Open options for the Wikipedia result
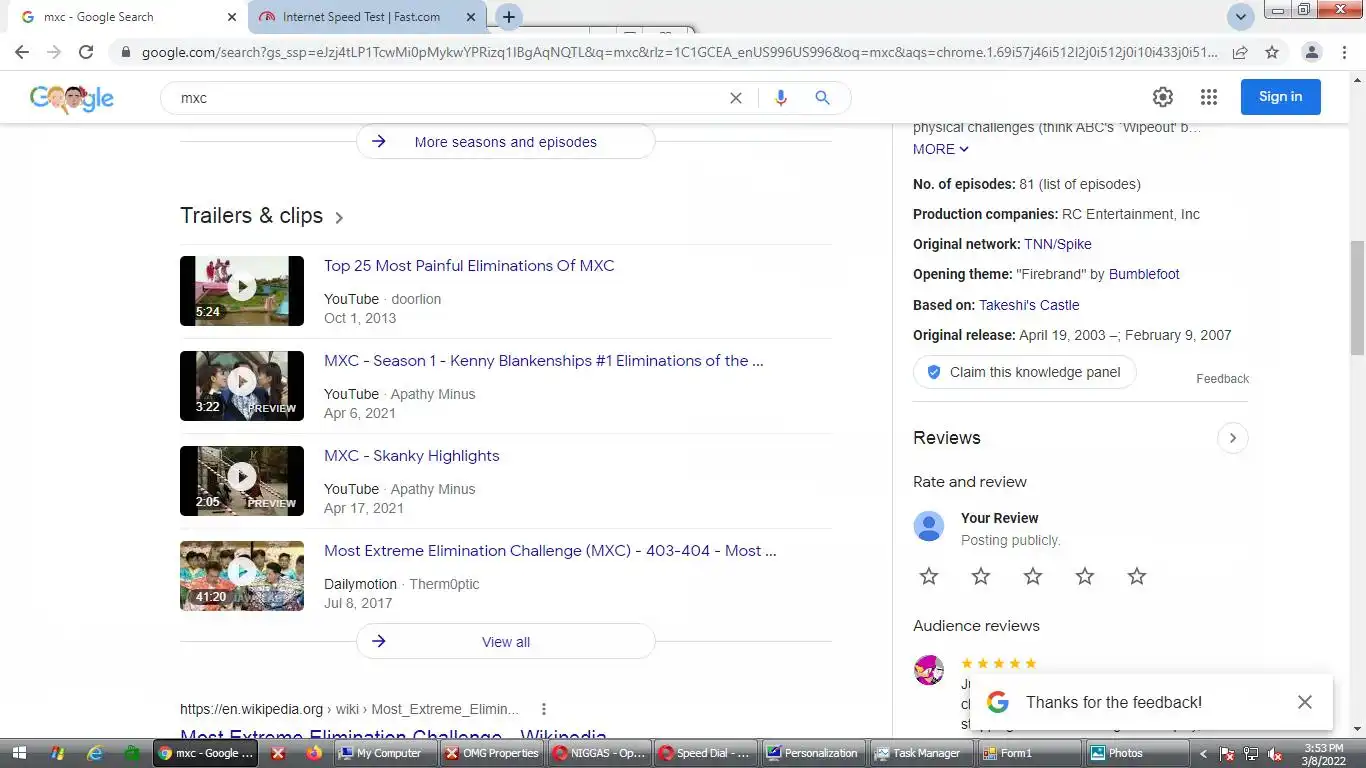The height and width of the screenshot is (768, 1366). click(544, 709)
